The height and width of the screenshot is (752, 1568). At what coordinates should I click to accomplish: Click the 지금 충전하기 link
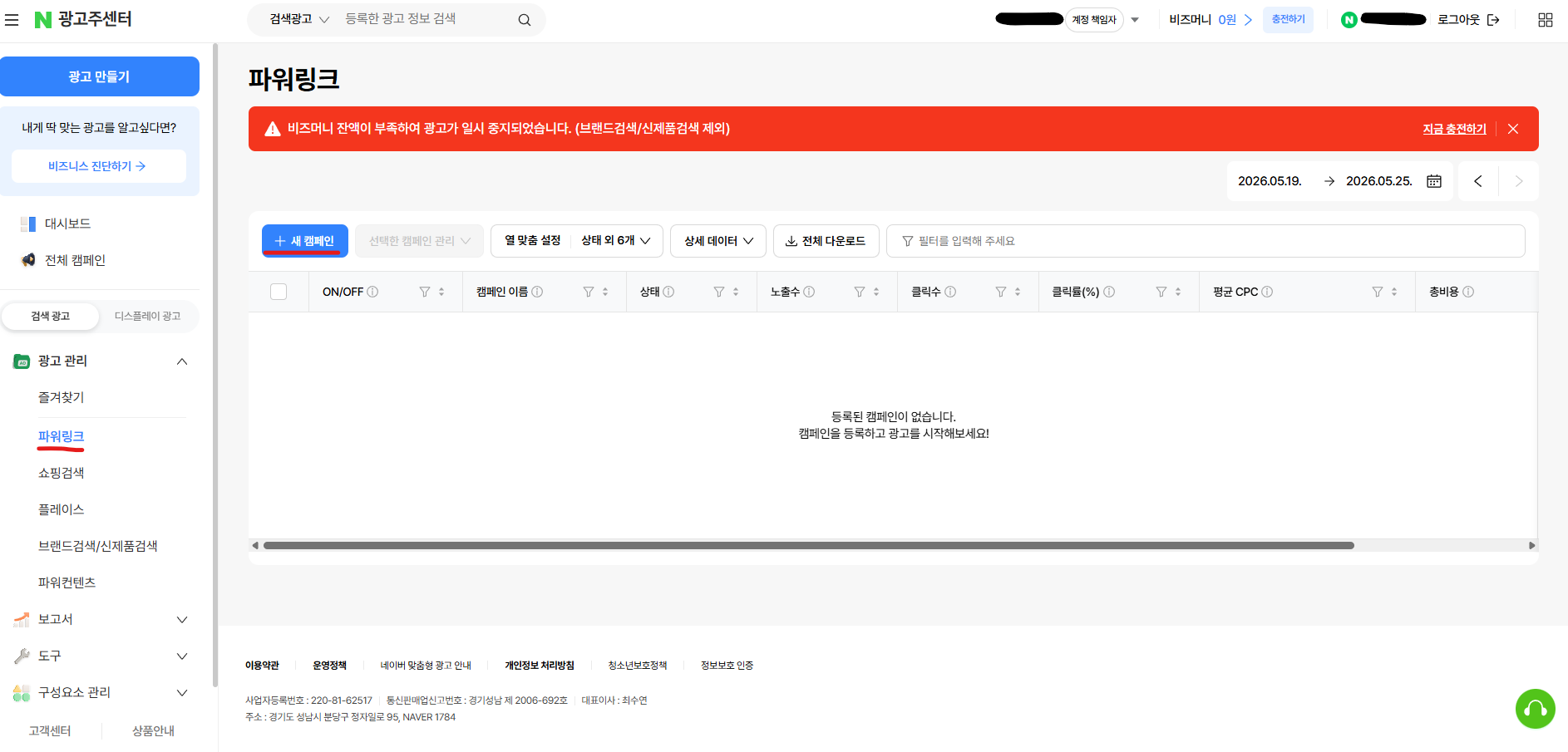1454,129
